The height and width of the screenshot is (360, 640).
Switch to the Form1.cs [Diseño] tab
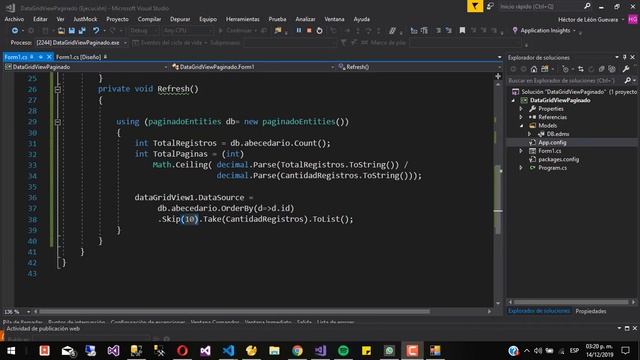pyautogui.click(x=78, y=57)
